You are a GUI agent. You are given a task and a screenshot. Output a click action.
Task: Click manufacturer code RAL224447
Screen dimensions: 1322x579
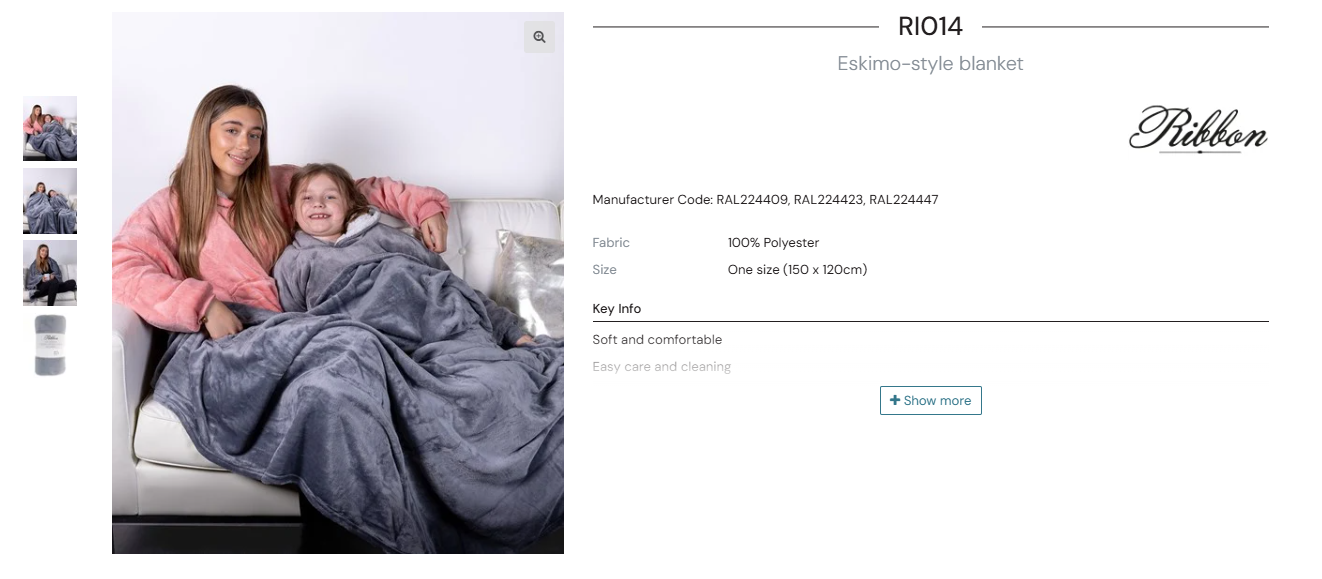tap(904, 200)
